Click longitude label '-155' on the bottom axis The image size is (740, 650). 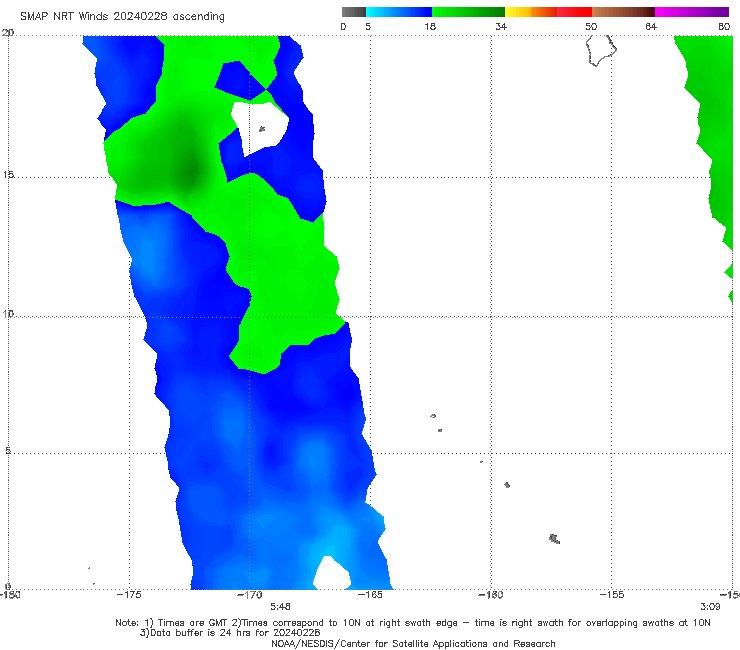click(x=612, y=595)
